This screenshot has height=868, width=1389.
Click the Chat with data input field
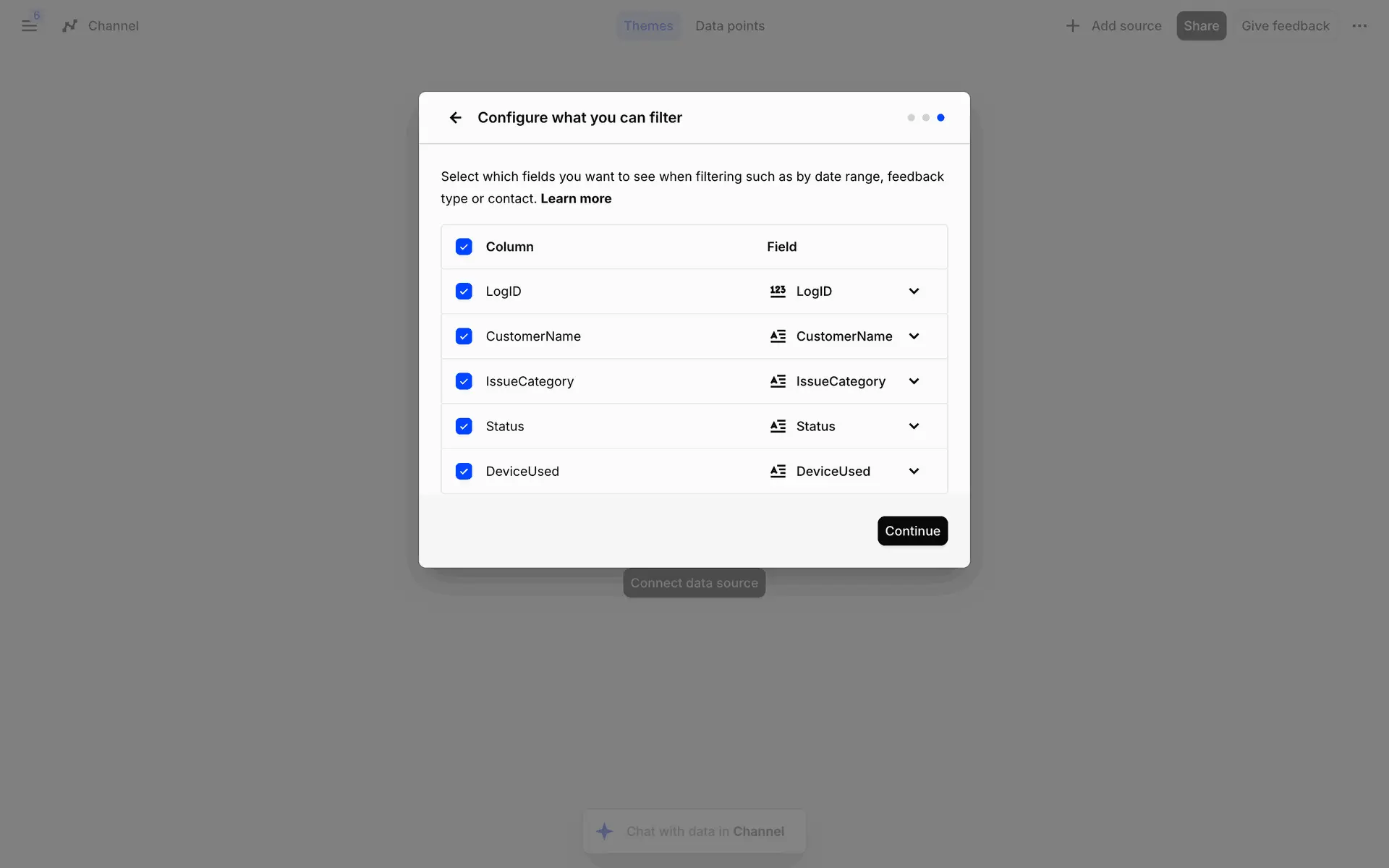[x=705, y=832]
